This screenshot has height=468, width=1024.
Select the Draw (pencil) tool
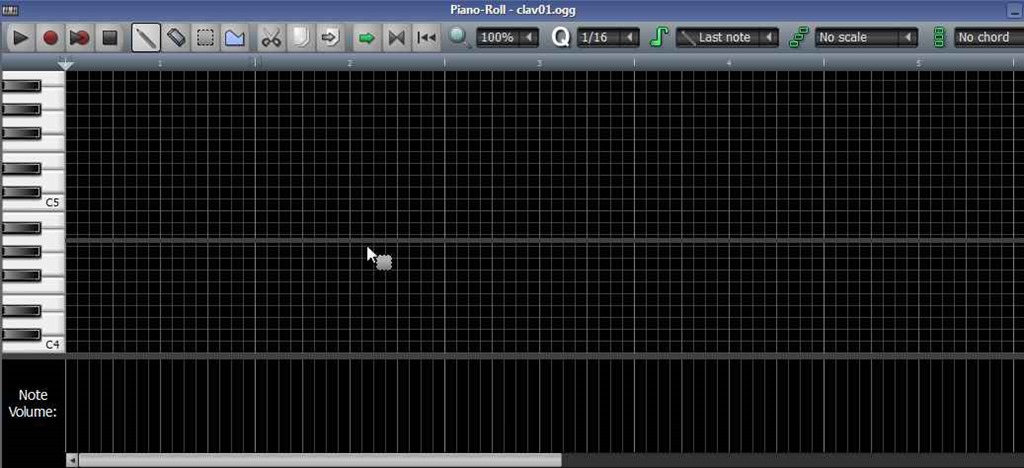[x=146, y=38]
